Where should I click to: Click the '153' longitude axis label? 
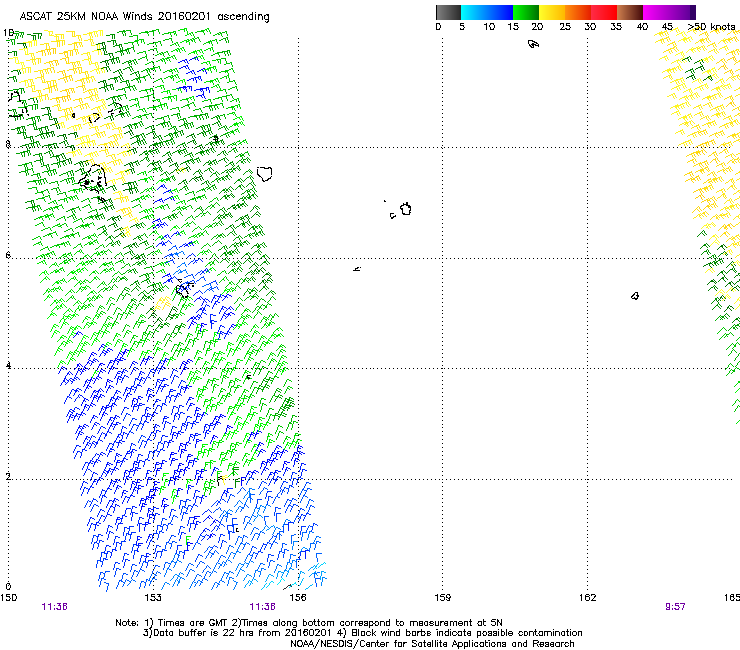[153, 598]
